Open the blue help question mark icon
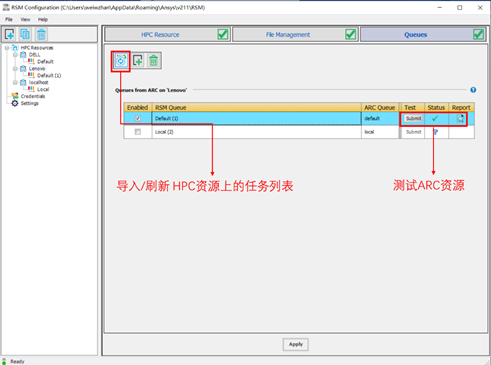 pyautogui.click(x=473, y=90)
